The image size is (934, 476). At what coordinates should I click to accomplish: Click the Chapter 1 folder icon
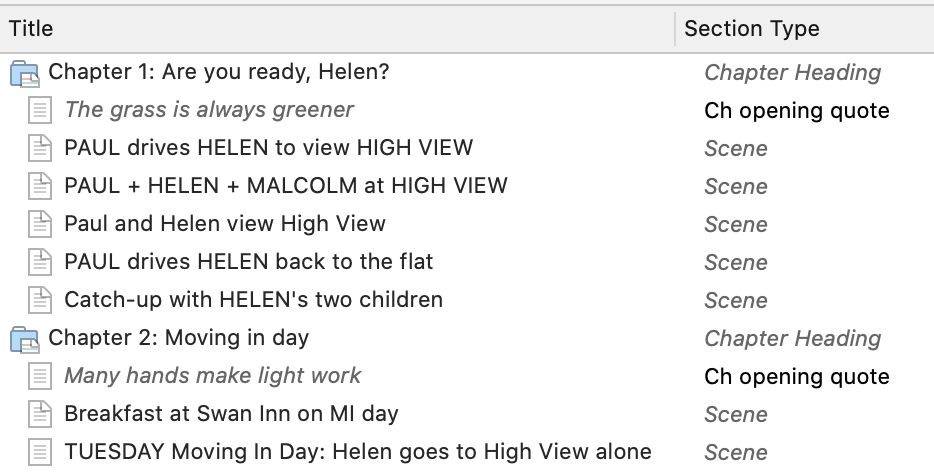24,74
